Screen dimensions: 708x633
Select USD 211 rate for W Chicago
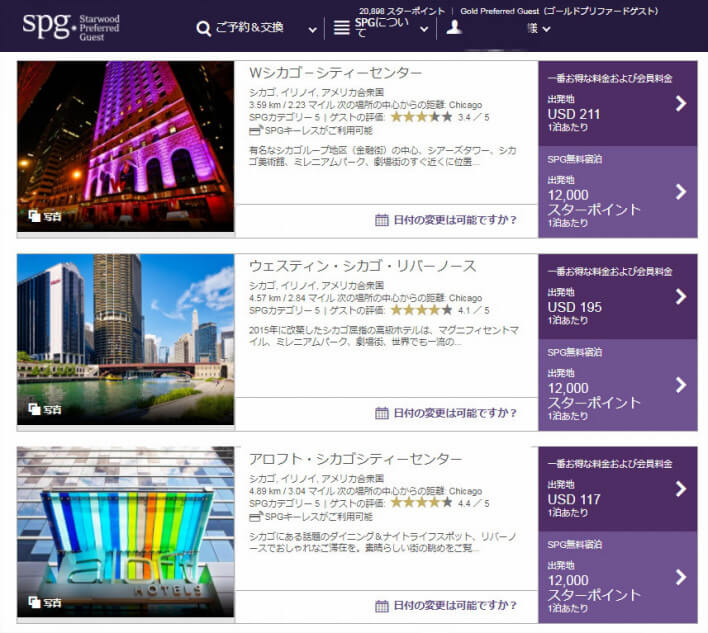[617, 104]
